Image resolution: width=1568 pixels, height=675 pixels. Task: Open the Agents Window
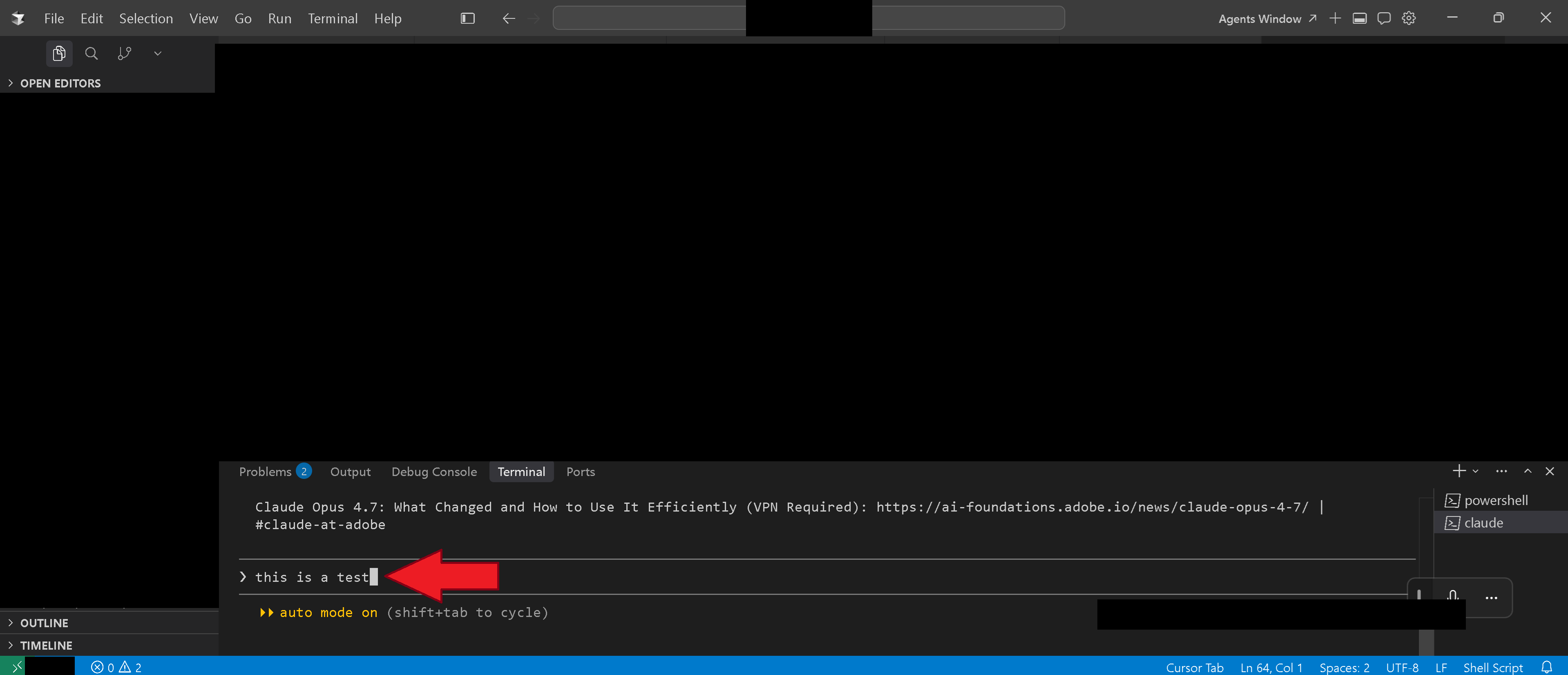(1267, 19)
